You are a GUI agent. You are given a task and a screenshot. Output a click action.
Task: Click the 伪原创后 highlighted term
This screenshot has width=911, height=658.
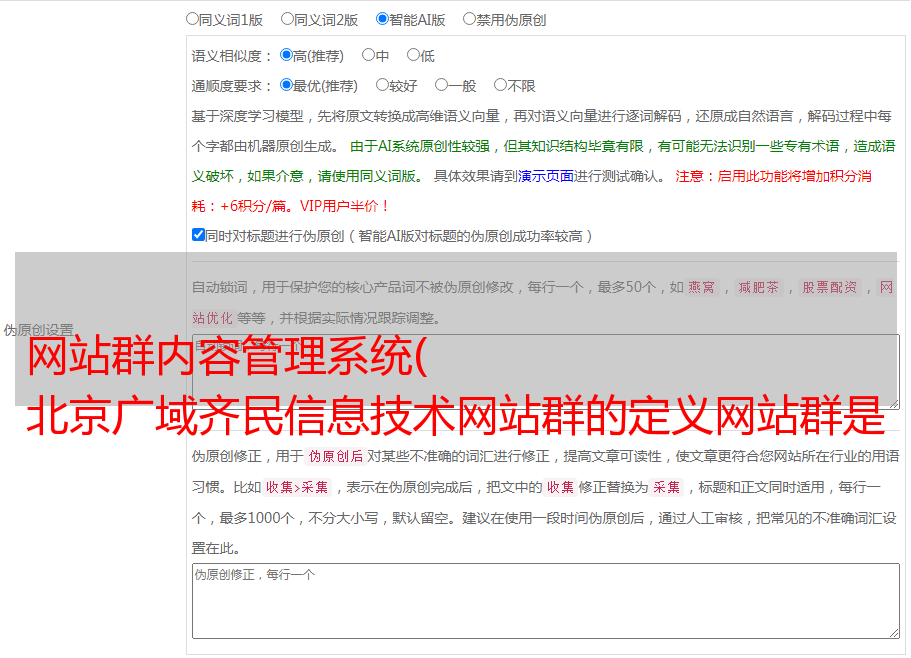(x=335, y=456)
